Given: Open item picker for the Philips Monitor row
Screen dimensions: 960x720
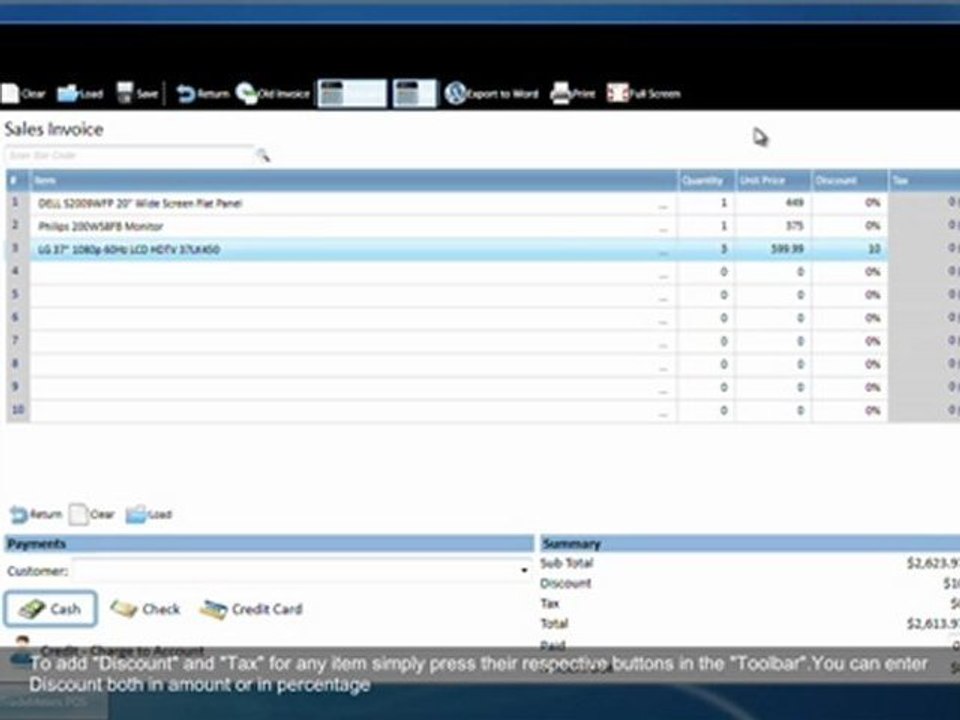Looking at the screenshot, I should click(663, 229).
